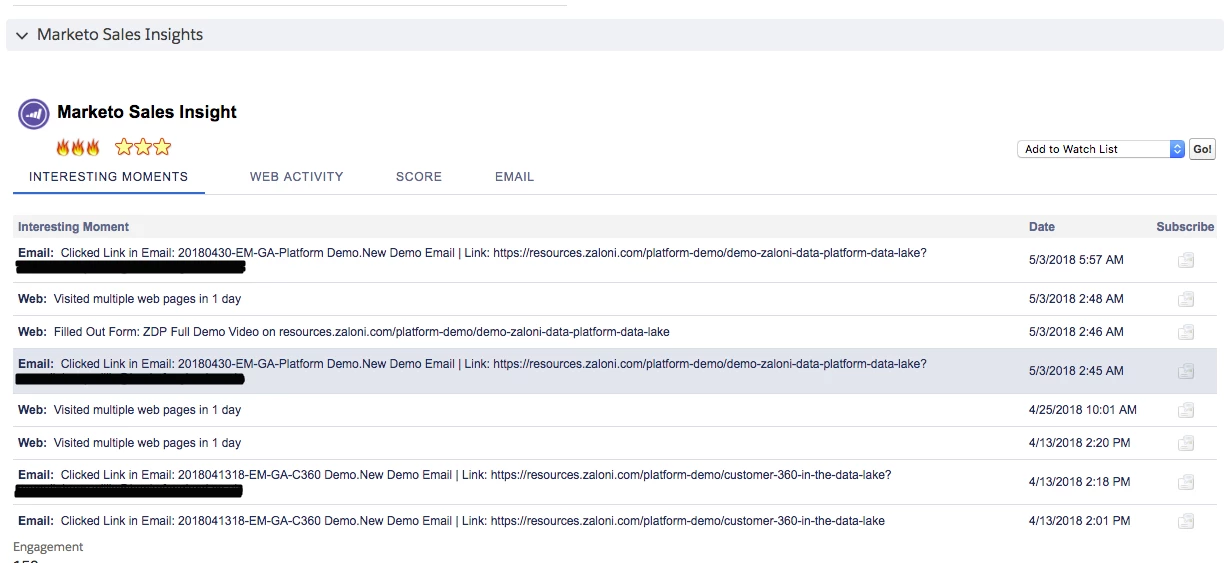Open the Email tab
This screenshot has height=563, width=1228.
514,177
